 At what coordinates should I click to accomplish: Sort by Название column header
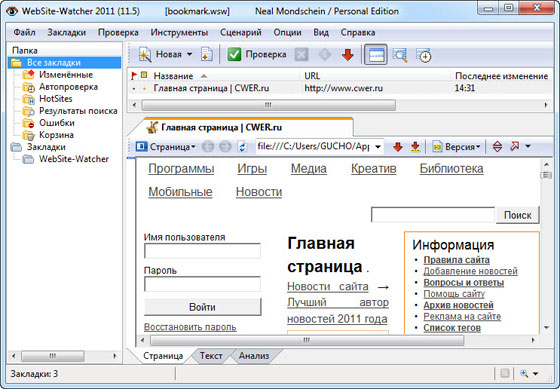point(174,76)
